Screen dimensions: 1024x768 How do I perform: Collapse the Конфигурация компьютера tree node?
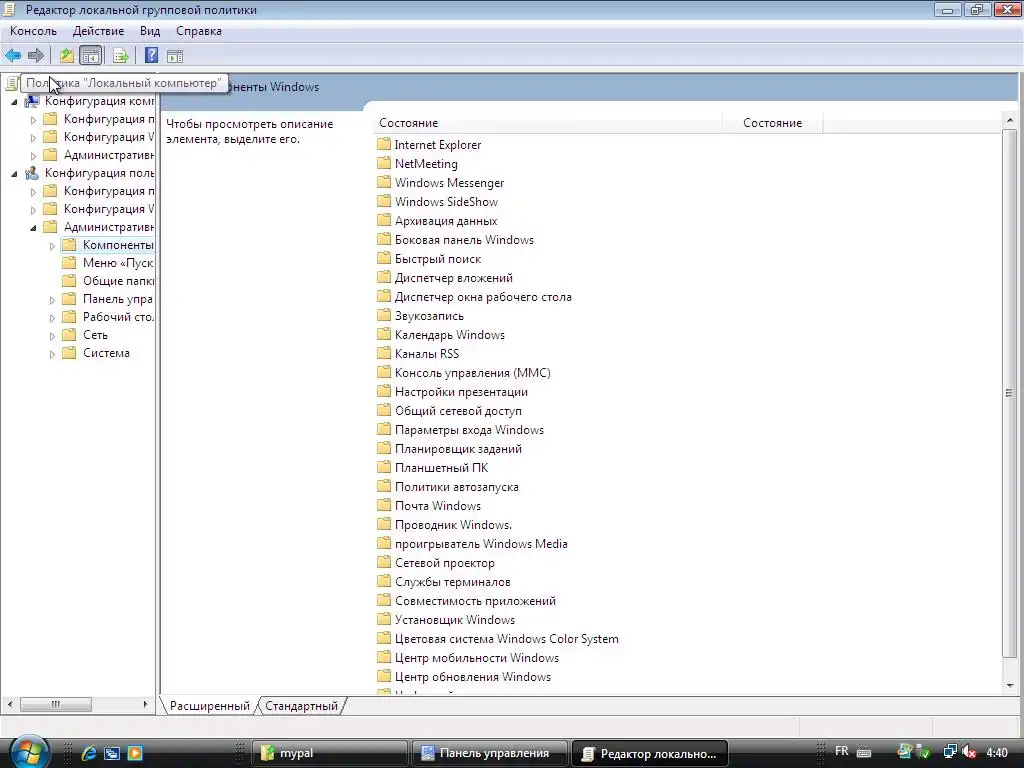(14, 102)
